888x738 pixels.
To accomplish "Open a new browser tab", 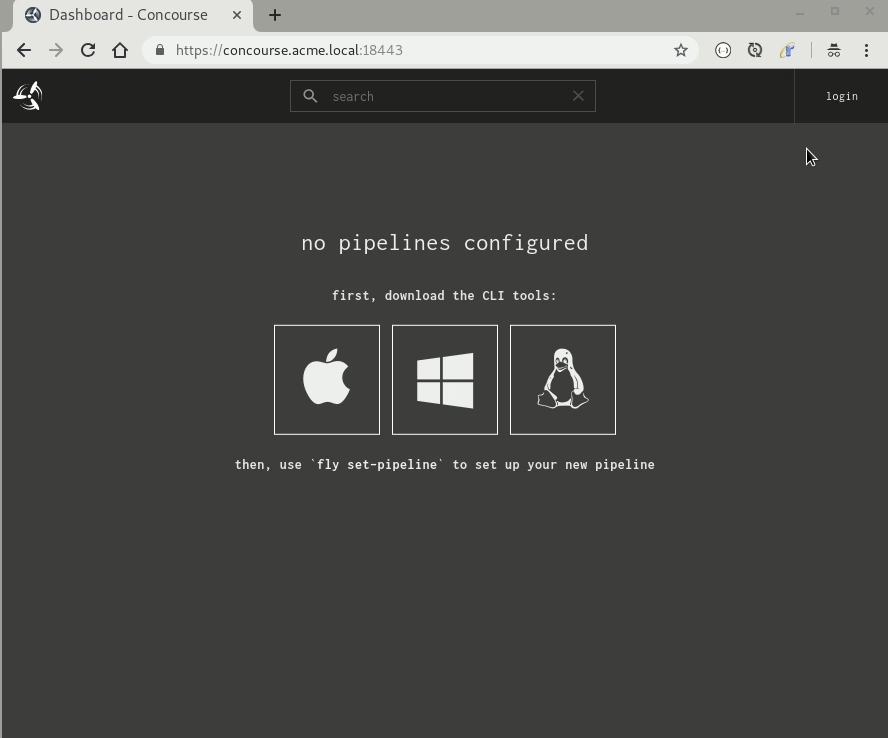I will [x=275, y=15].
